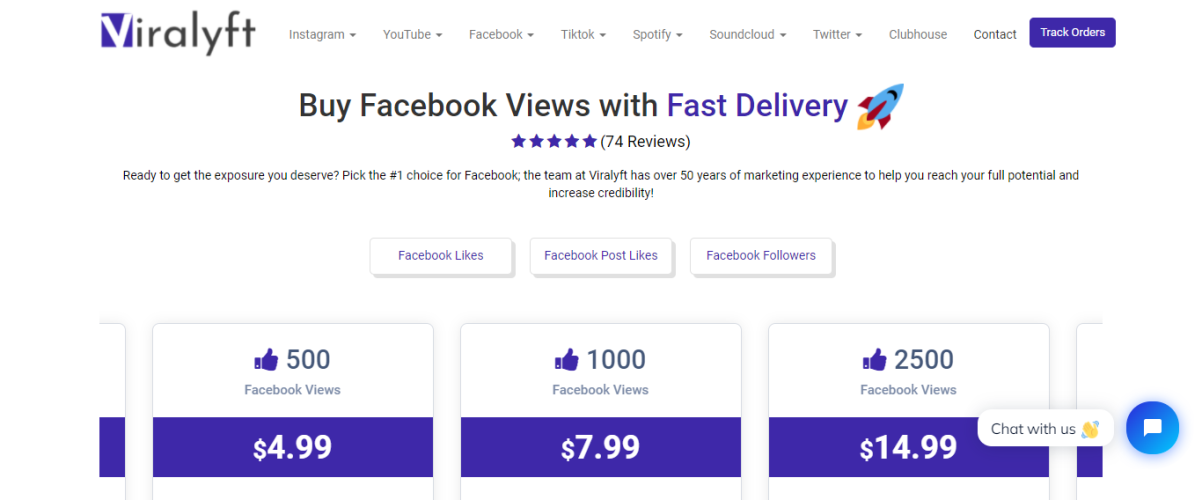Click the $7.99 price banner

(601, 447)
